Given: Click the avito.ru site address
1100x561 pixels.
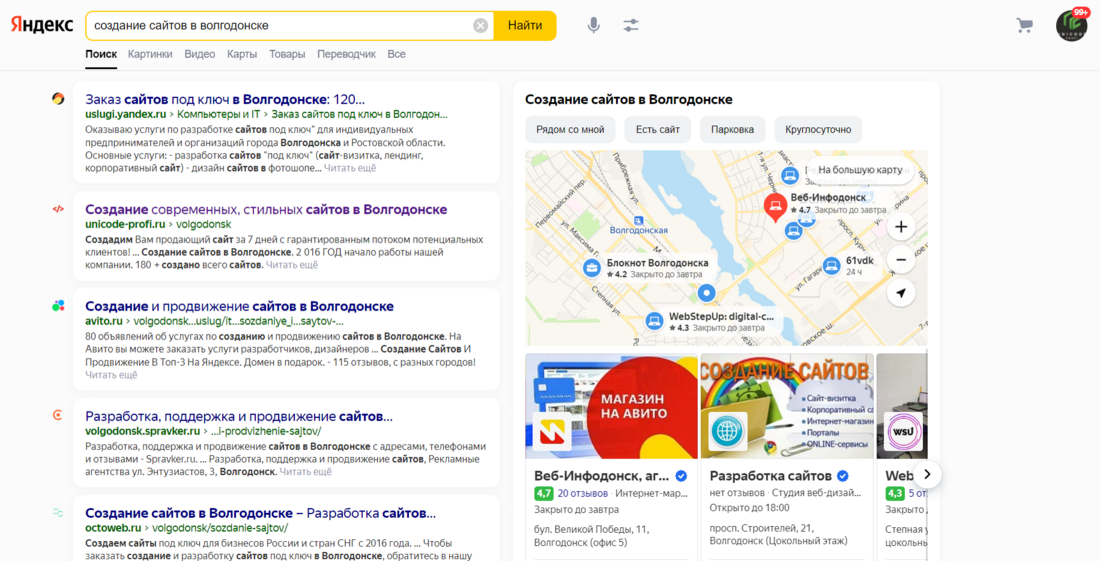Looking at the screenshot, I should click(x=104, y=321).
